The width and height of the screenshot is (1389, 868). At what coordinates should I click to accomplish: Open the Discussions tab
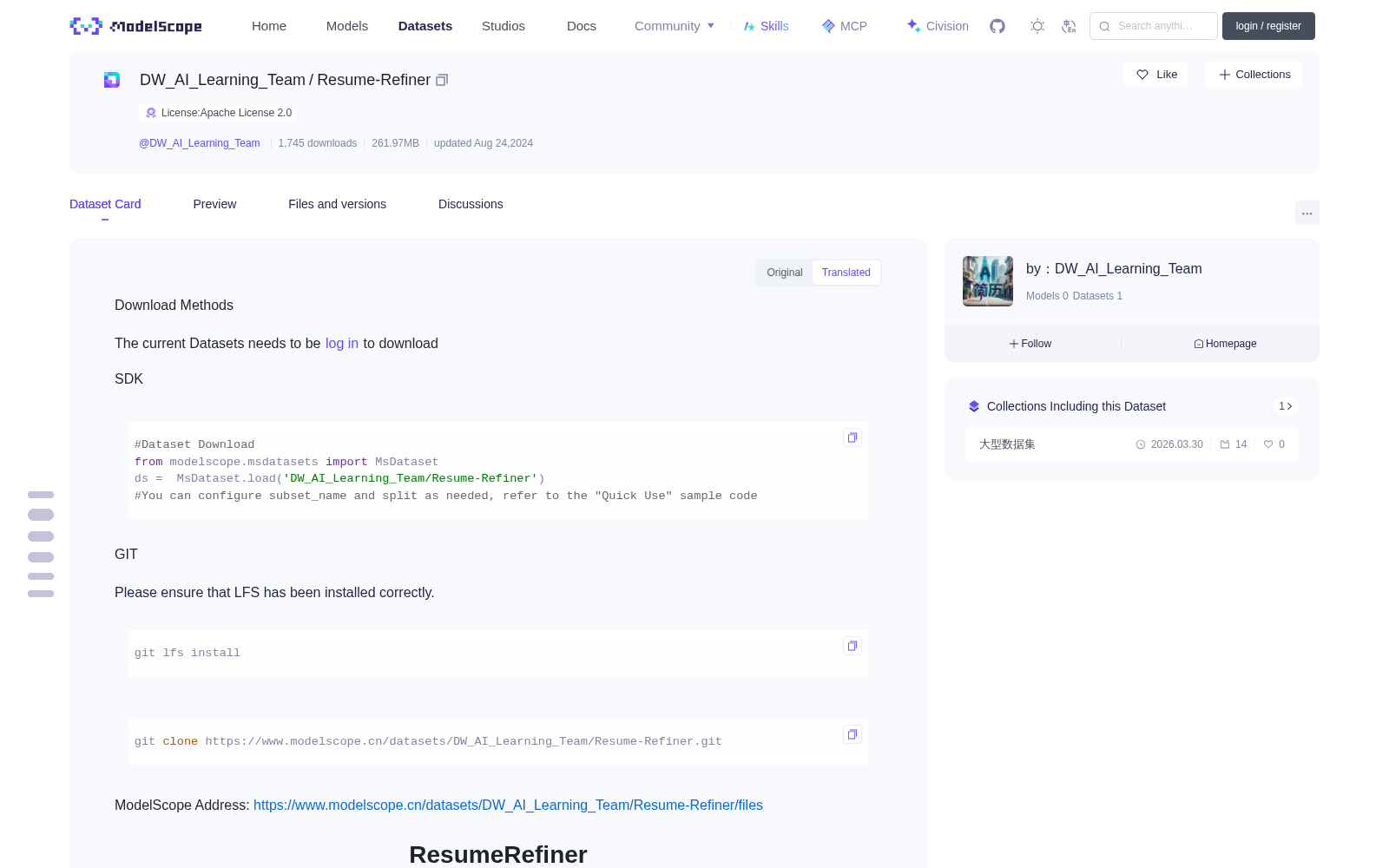[471, 204]
